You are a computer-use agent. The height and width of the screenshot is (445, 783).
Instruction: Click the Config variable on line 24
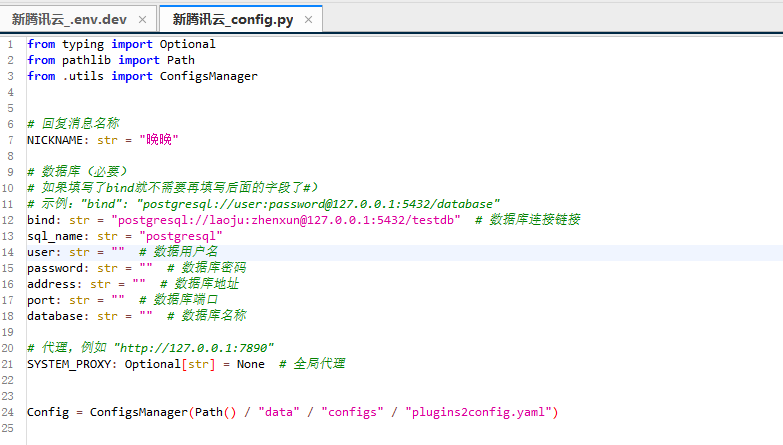[x=48, y=413]
